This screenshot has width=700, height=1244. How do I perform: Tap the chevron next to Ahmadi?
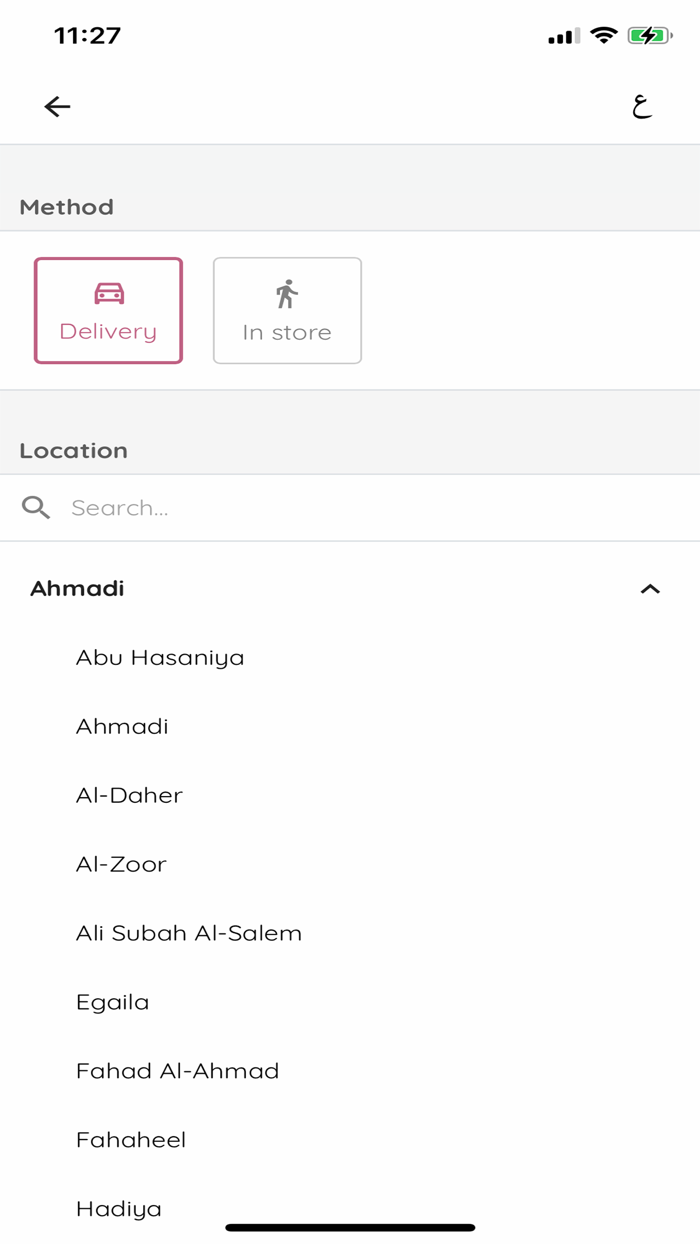pyautogui.click(x=651, y=589)
